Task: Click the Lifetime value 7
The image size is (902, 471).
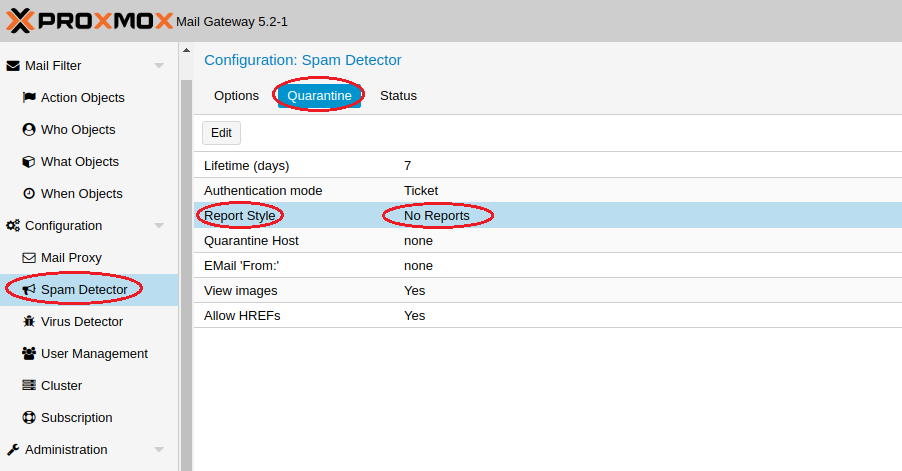Action: 407,166
